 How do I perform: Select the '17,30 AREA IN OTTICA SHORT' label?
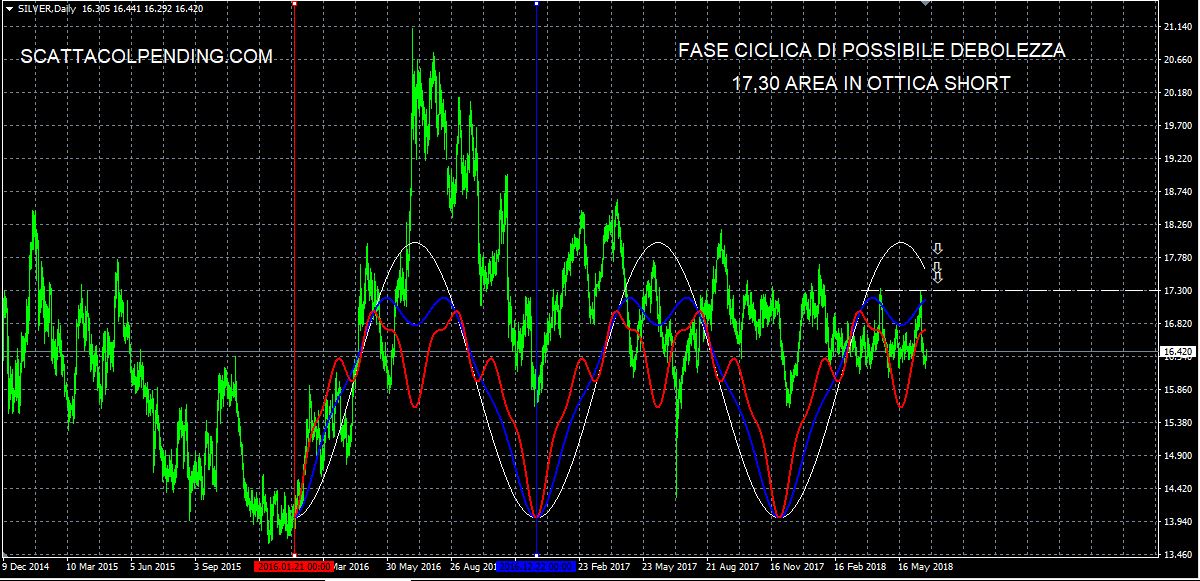click(871, 84)
